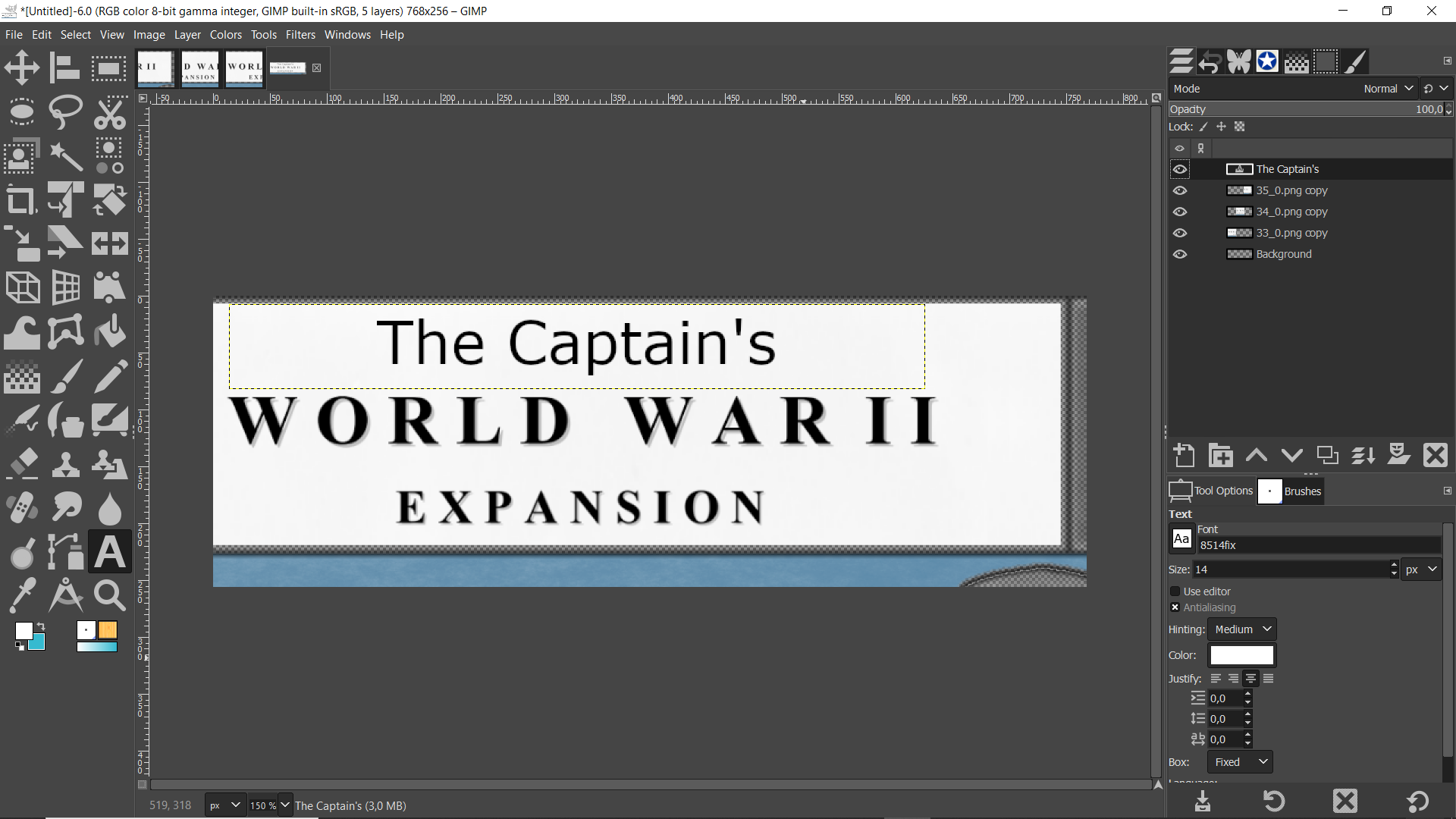Switch to the Tool Options tab

click(1212, 491)
